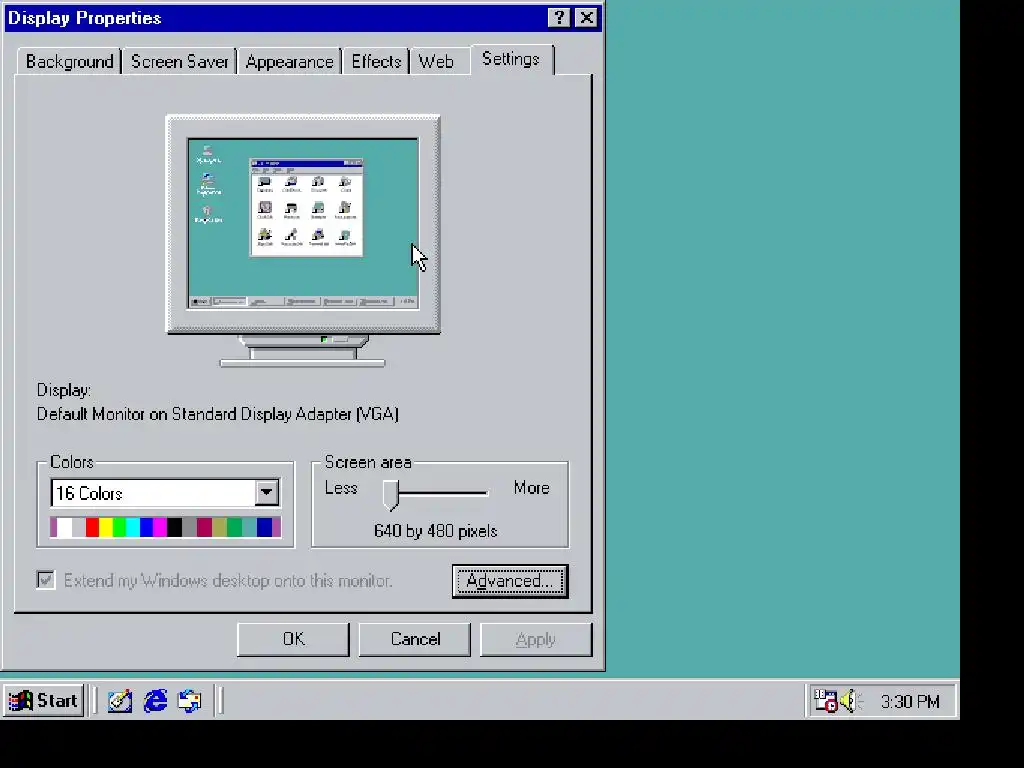Image resolution: width=1024 pixels, height=768 pixels.
Task: Click the Task Scheduler tray icon
Action: pos(825,701)
